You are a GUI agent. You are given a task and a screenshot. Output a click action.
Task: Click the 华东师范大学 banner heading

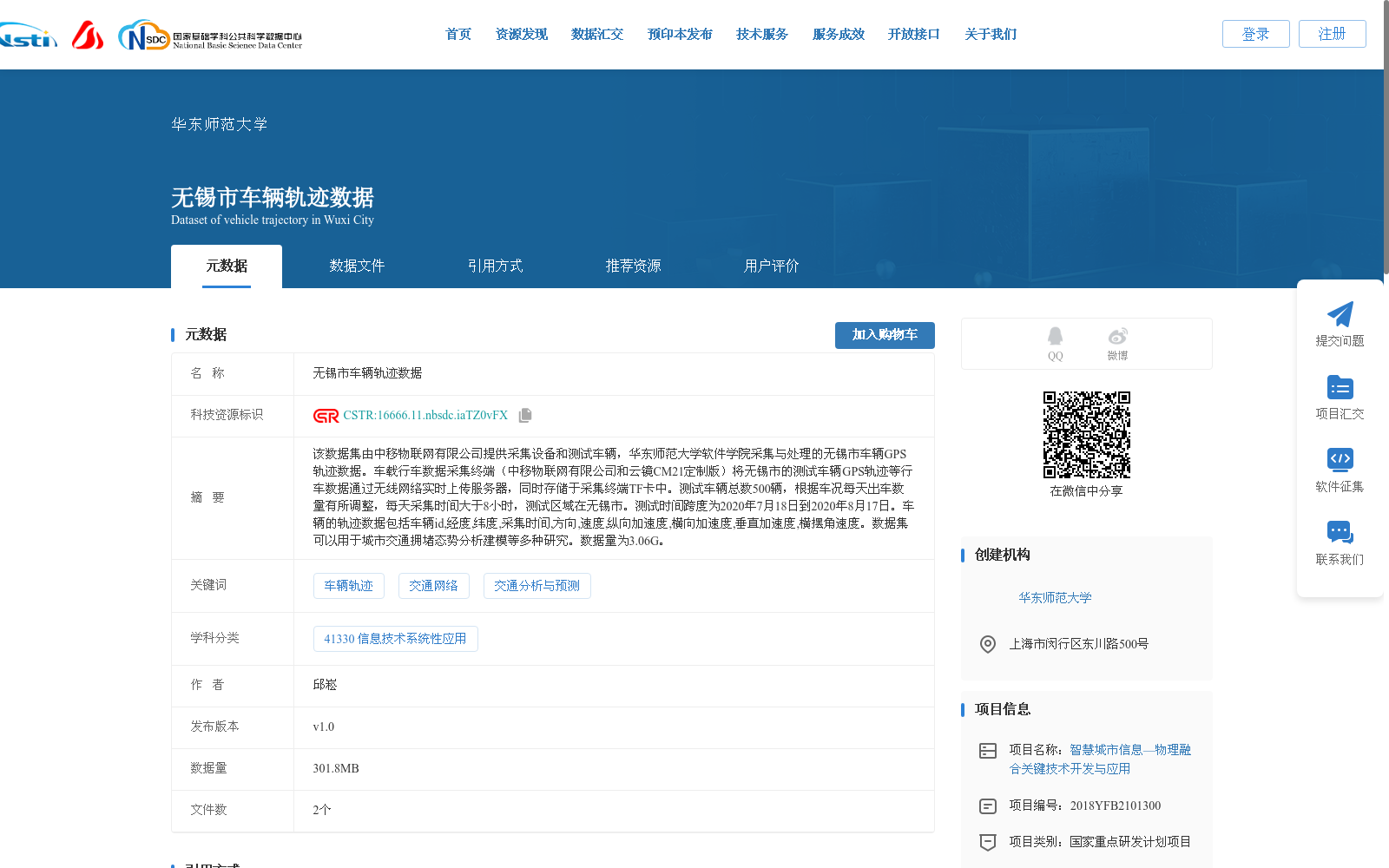click(x=220, y=124)
